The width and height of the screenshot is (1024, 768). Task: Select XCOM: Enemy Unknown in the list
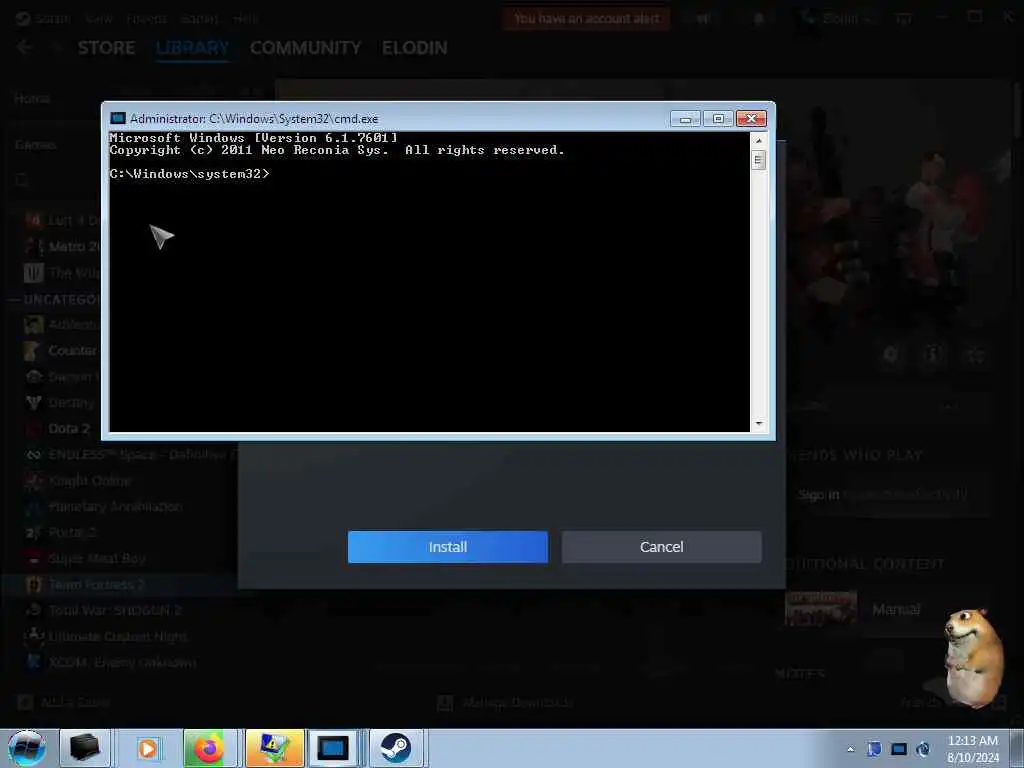click(x=110, y=663)
